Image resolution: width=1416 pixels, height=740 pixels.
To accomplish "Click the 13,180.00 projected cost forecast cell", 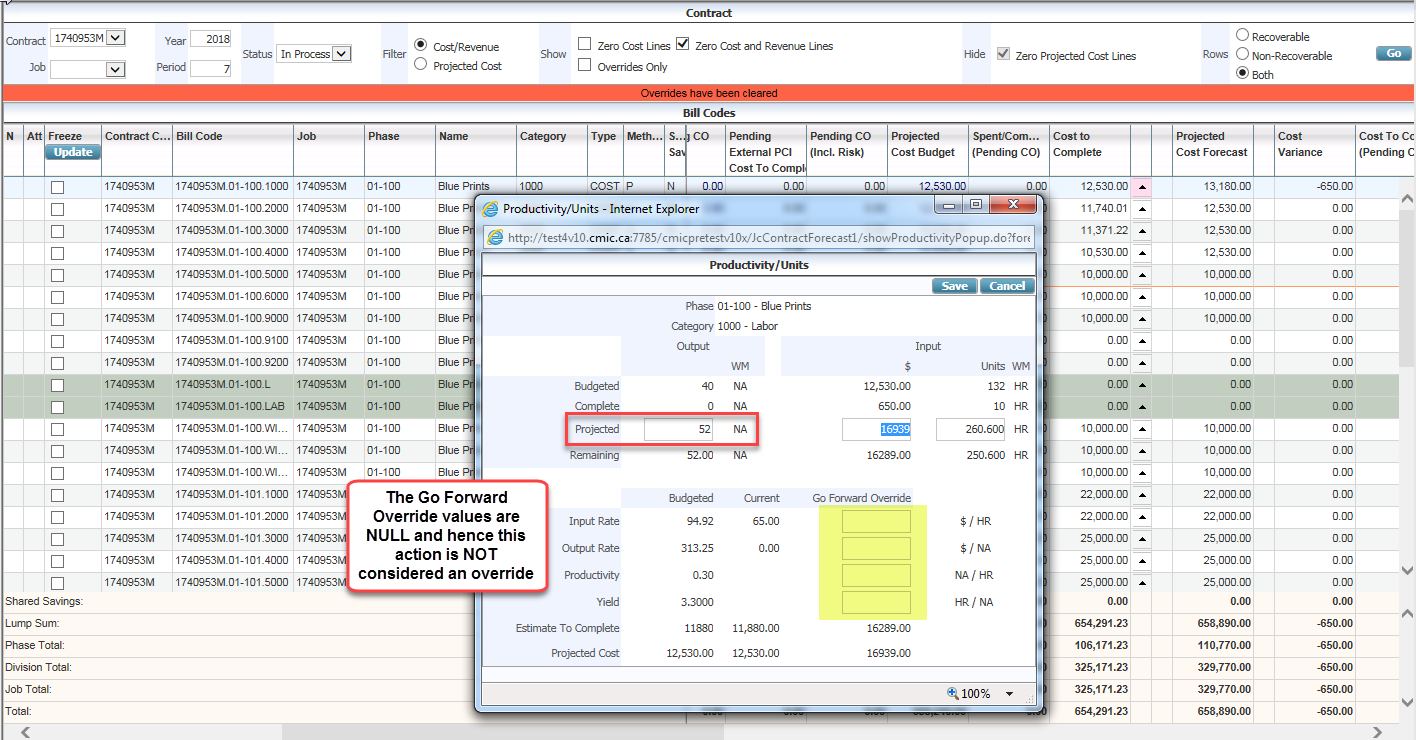I will click(x=1212, y=186).
